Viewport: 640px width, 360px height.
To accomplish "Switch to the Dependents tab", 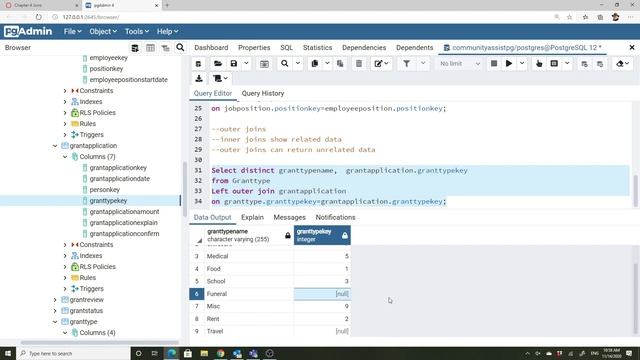I will tap(414, 48).
